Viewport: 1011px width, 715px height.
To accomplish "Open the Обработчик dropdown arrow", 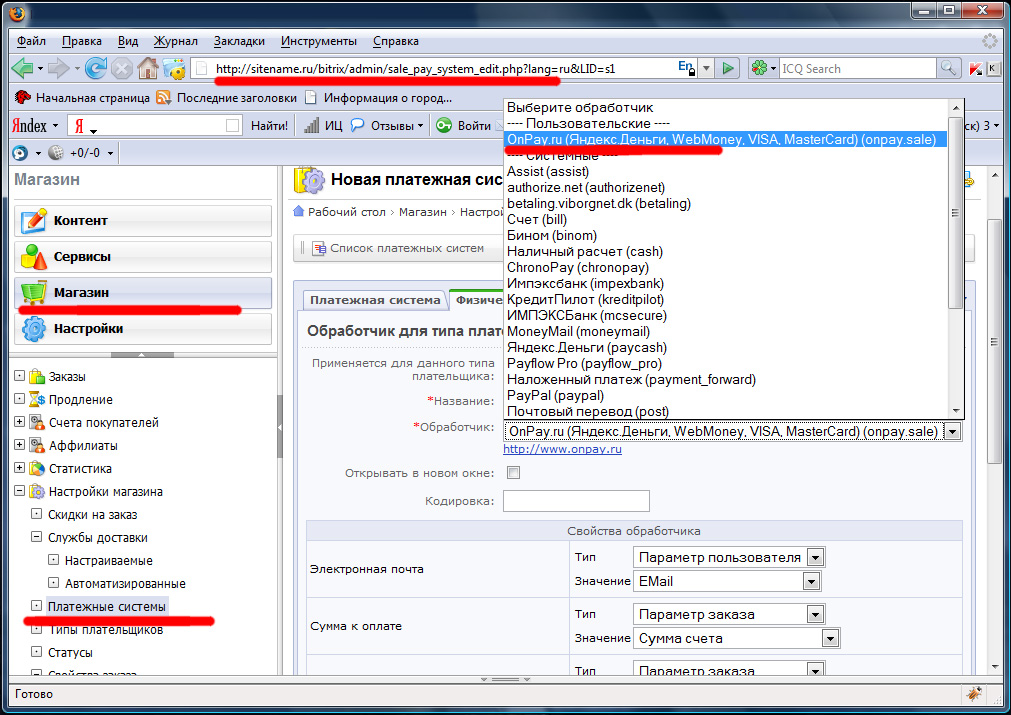I will pos(952,432).
